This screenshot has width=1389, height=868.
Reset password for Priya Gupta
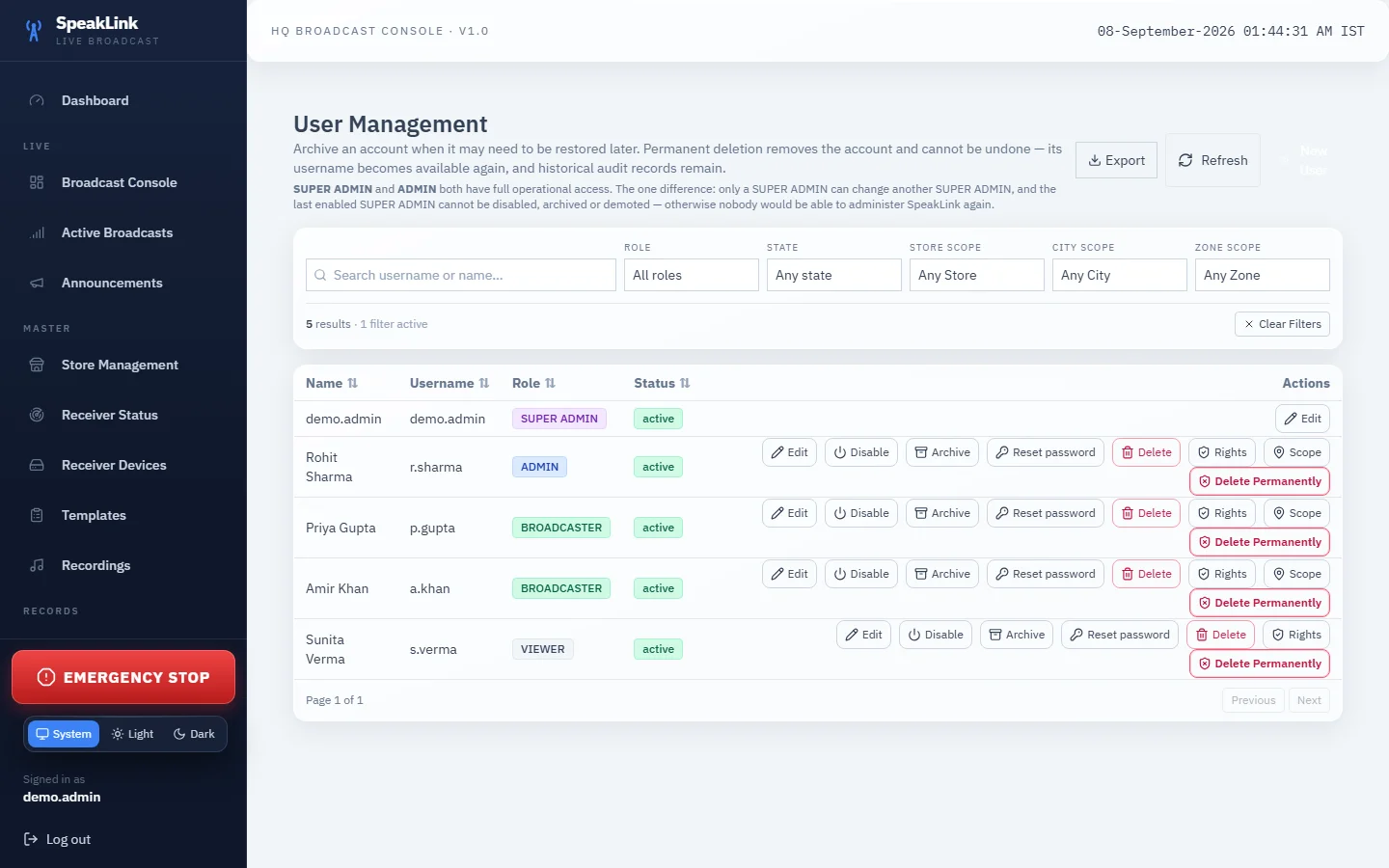(x=1046, y=513)
